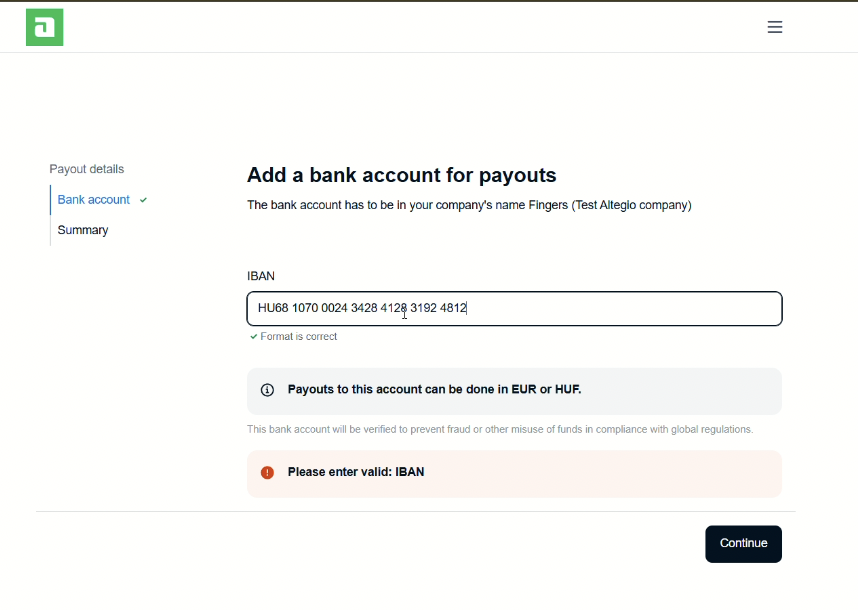
Task: Click the company name requirement subtitle
Action: tap(469, 205)
